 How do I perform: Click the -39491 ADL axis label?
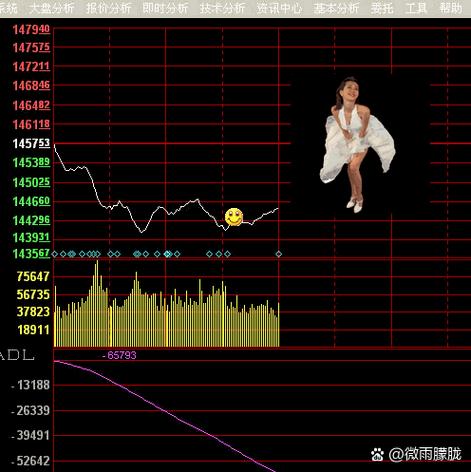30,435
